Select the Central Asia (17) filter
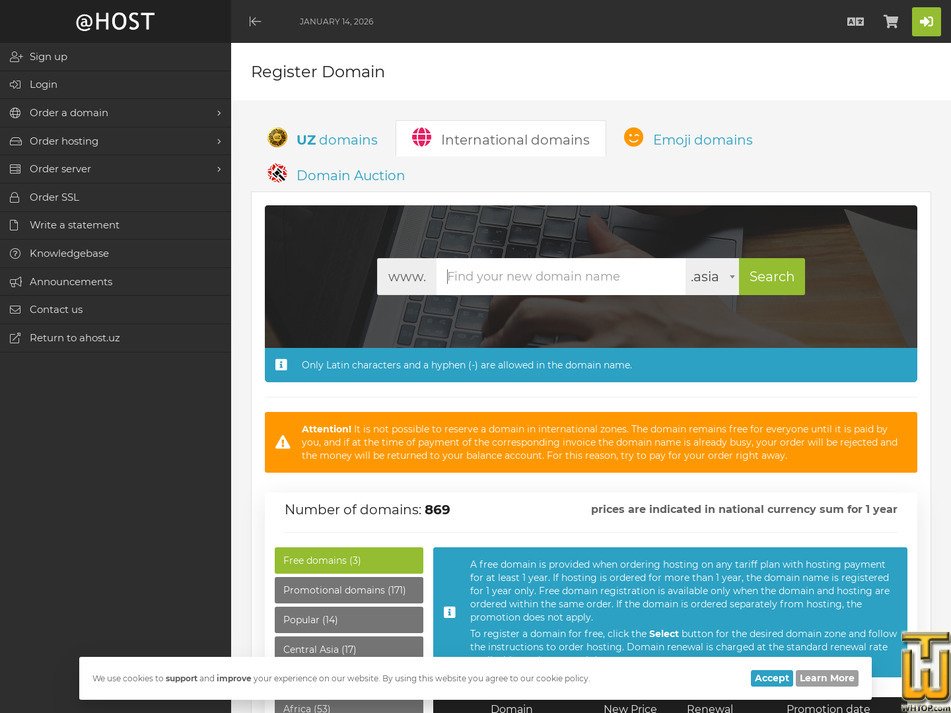This screenshot has width=951, height=713. pyautogui.click(x=348, y=649)
